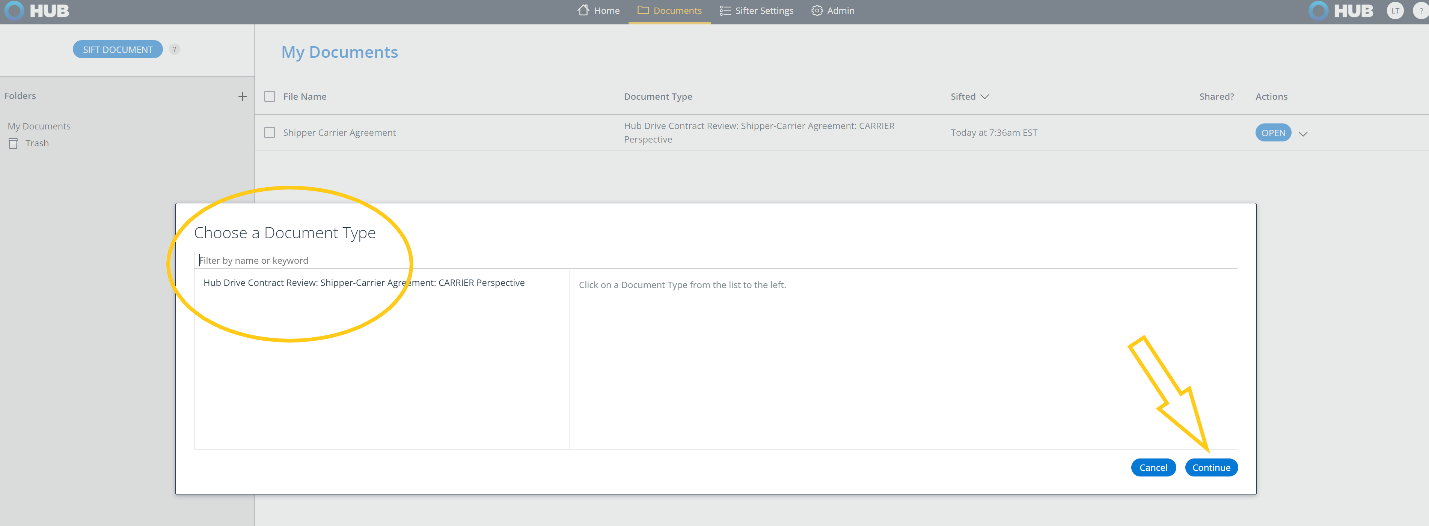1429x526 pixels.
Task: Check the Shipper Carrier Agreement row checkbox
Action: pos(269,133)
